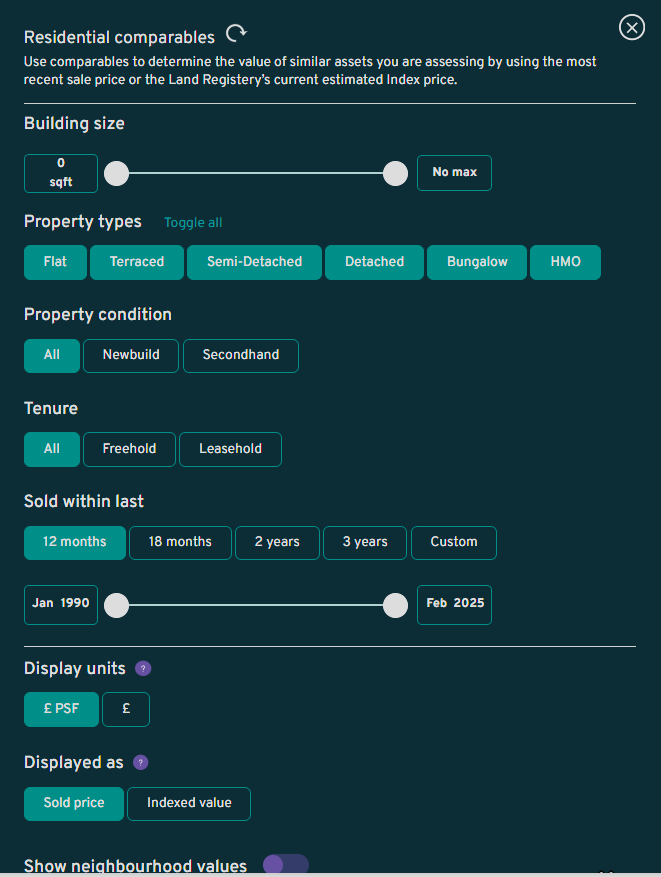
Task: Close the Residential comparables panel
Action: 632,27
